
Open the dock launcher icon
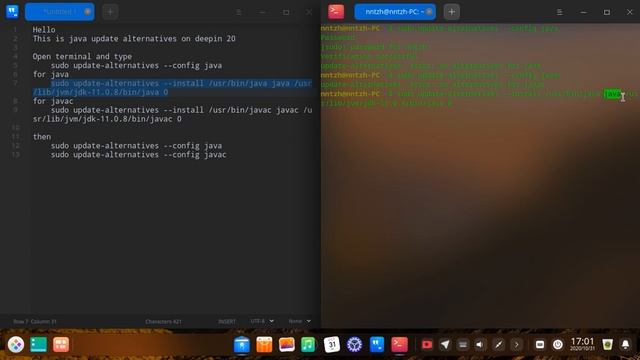point(16,344)
